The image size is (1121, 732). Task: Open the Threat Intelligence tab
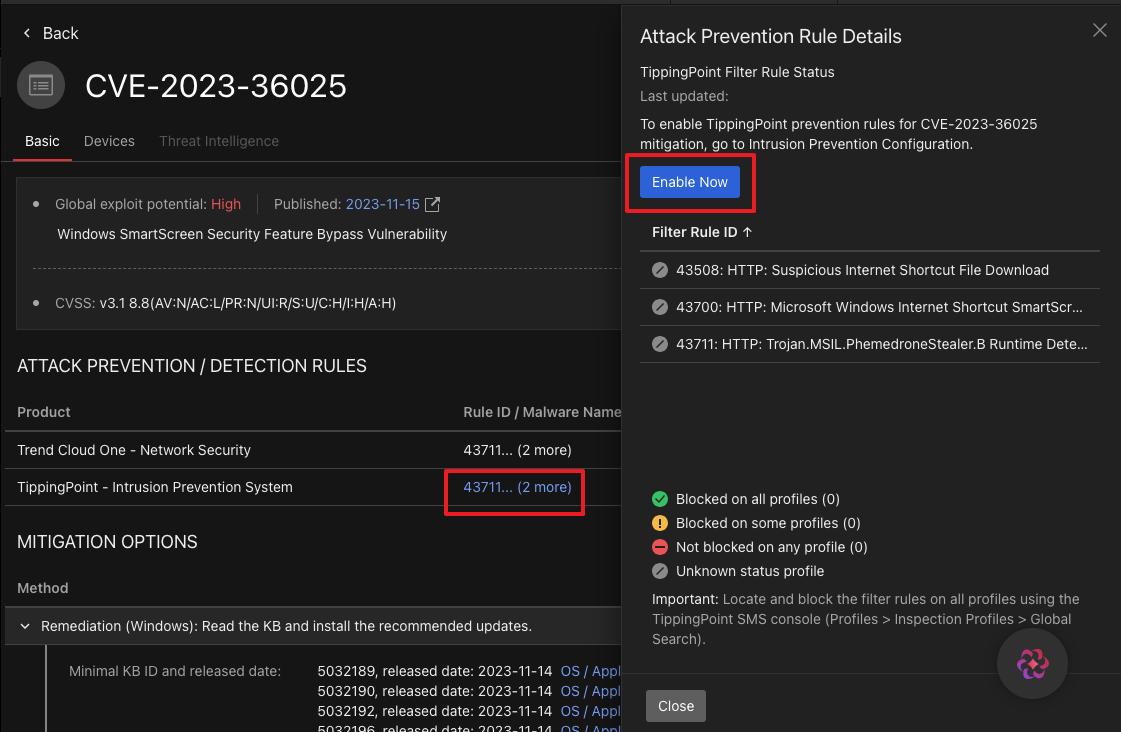click(x=219, y=141)
